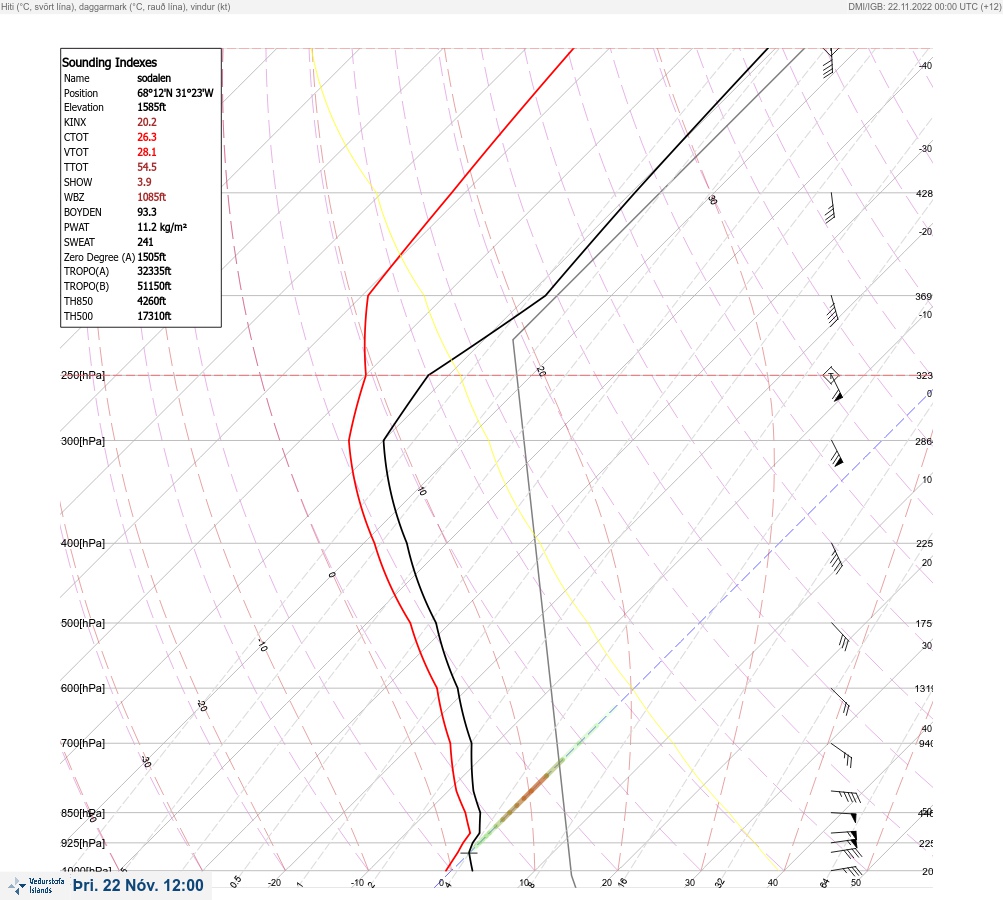1003x900 pixels.
Task: Click the 250[hPa] pressure level label
Action: coord(83,375)
